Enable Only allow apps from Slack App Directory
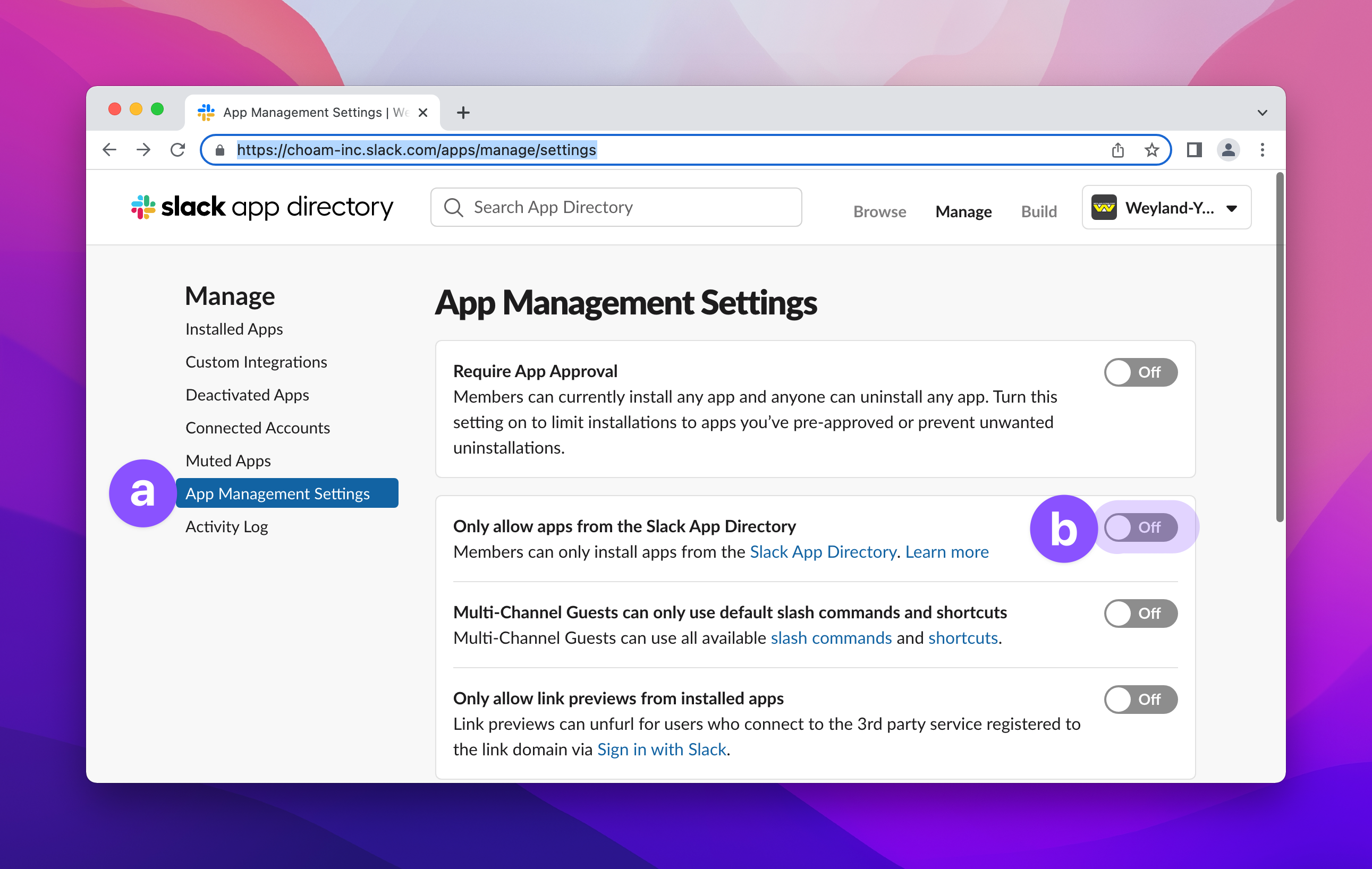1372x869 pixels. click(x=1140, y=527)
